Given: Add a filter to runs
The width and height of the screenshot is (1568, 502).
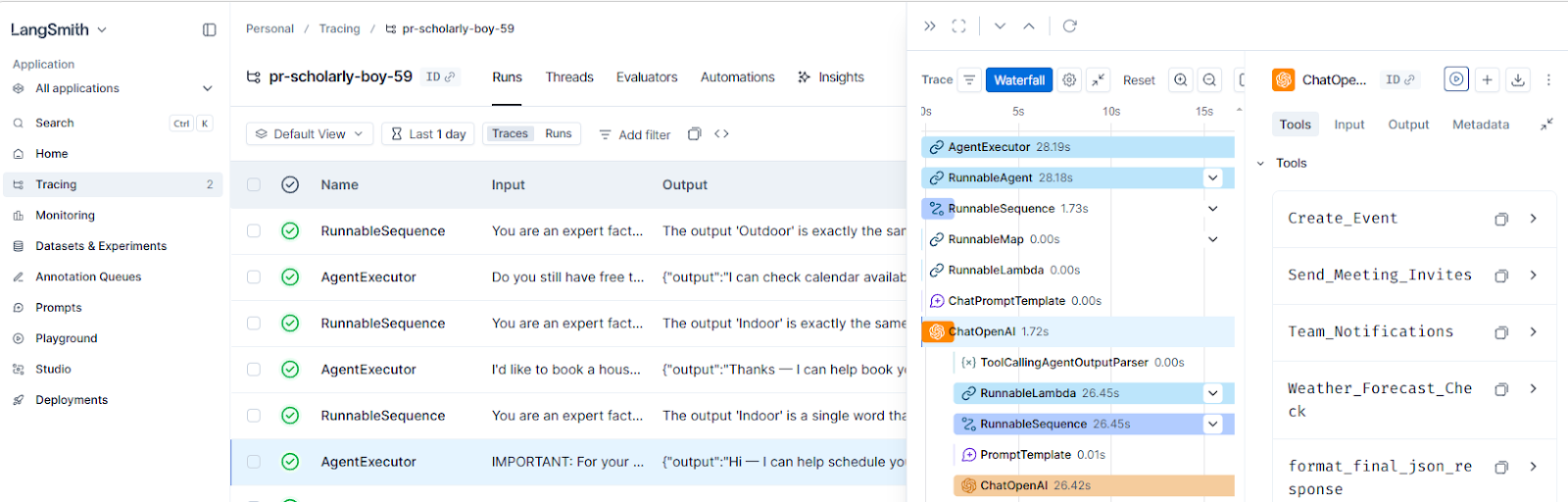Looking at the screenshot, I should point(635,134).
